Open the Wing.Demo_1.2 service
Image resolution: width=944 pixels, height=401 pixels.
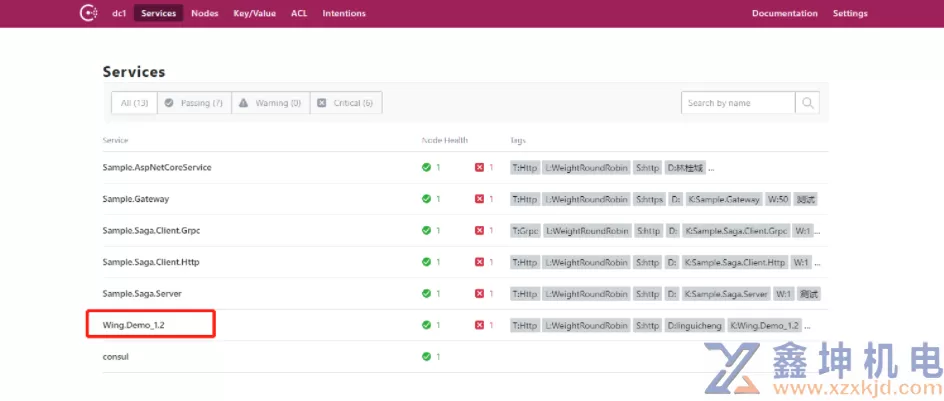[134, 325]
